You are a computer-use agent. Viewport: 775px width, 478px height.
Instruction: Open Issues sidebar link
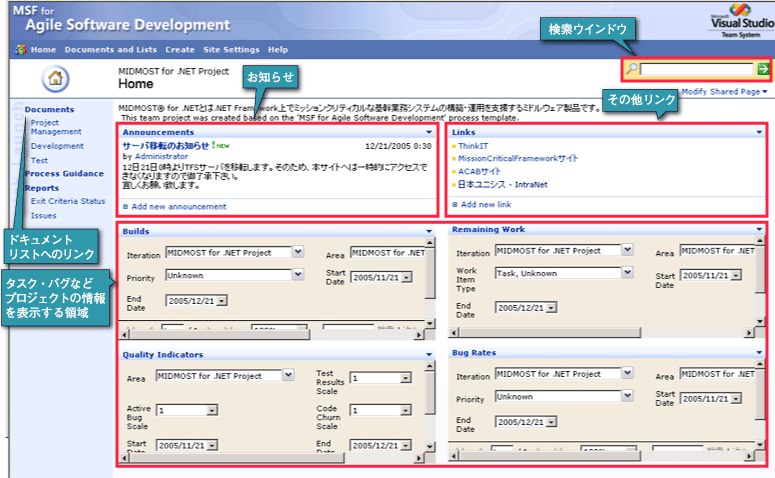(43, 216)
